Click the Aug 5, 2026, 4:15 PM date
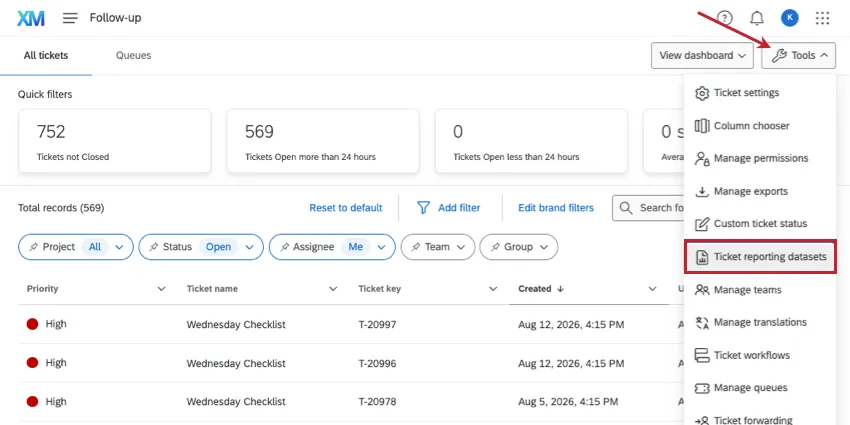Viewport: 850px width, 425px height. pos(568,402)
